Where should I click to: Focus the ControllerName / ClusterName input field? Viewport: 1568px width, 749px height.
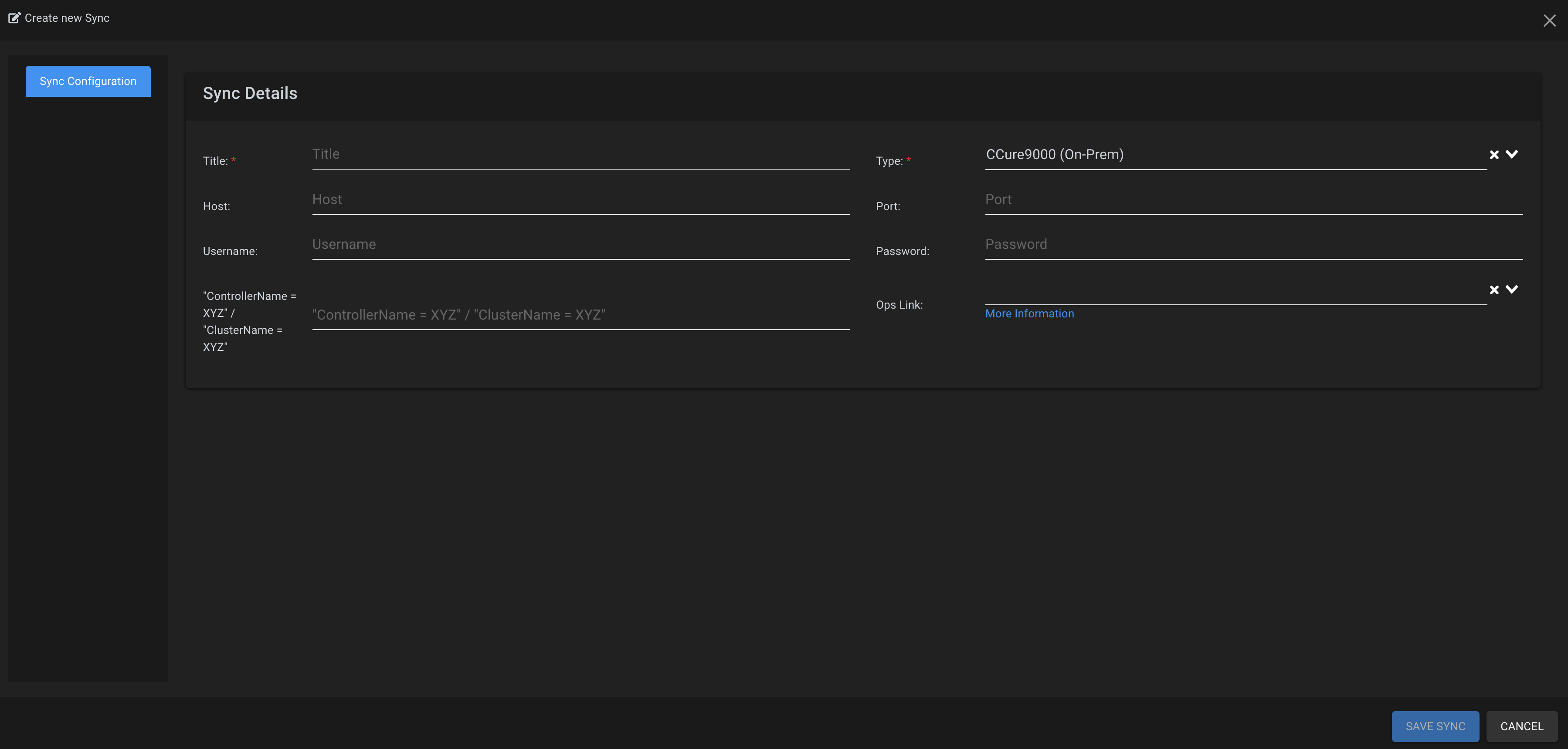click(x=580, y=315)
